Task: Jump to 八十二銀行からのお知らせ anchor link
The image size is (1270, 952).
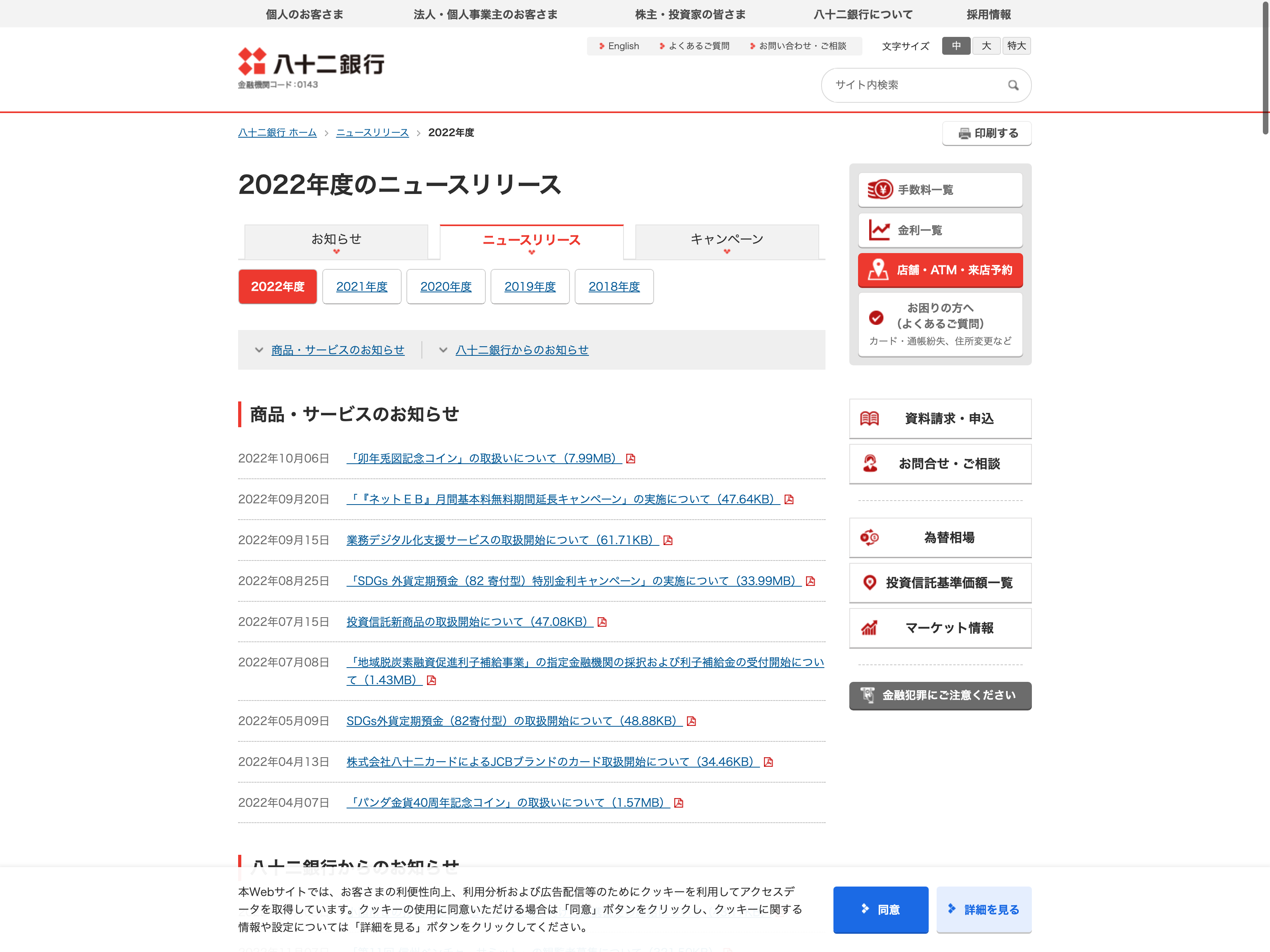Action: tap(521, 350)
